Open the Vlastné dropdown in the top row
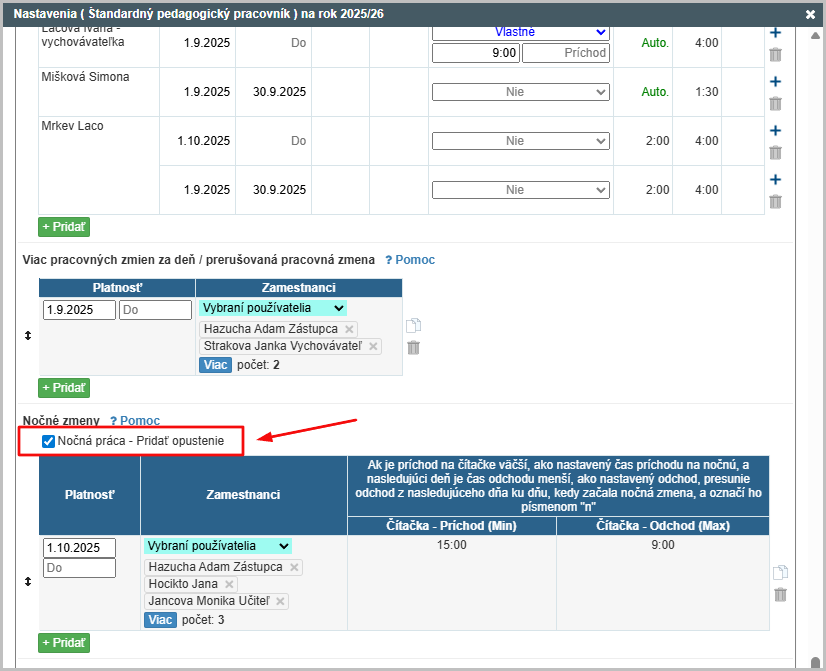 coord(520,32)
